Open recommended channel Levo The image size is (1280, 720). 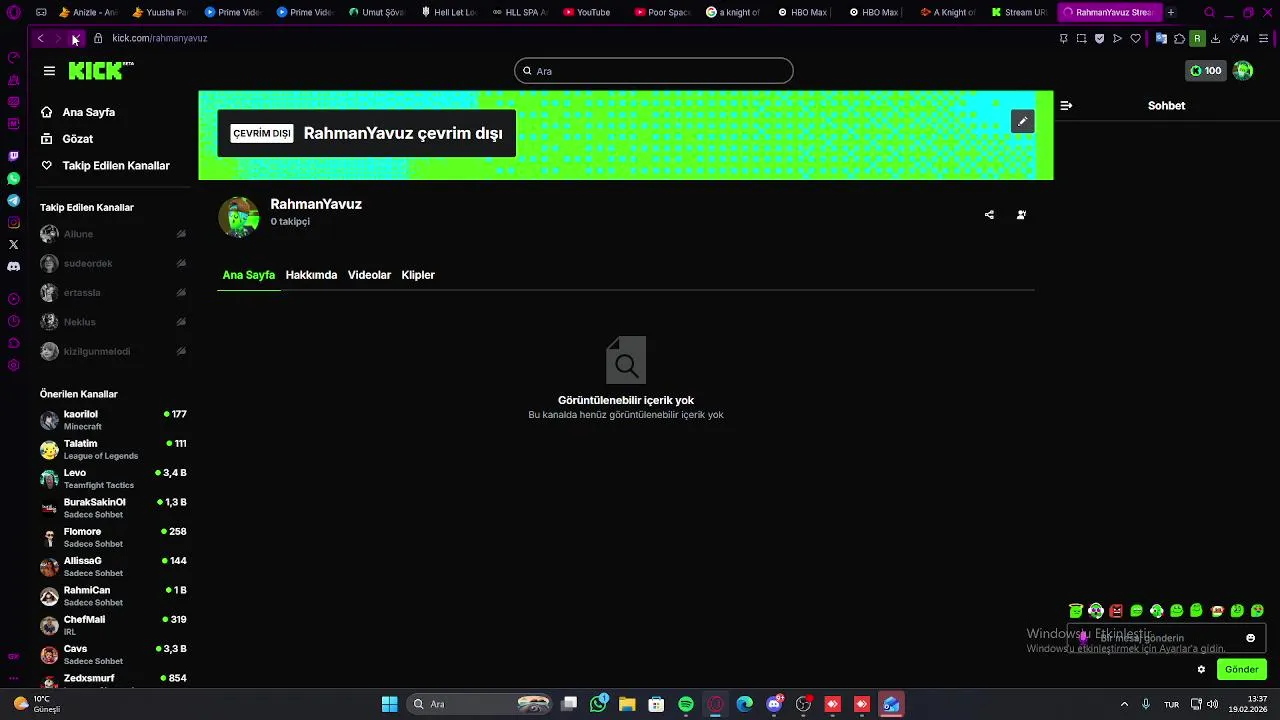click(x=113, y=478)
